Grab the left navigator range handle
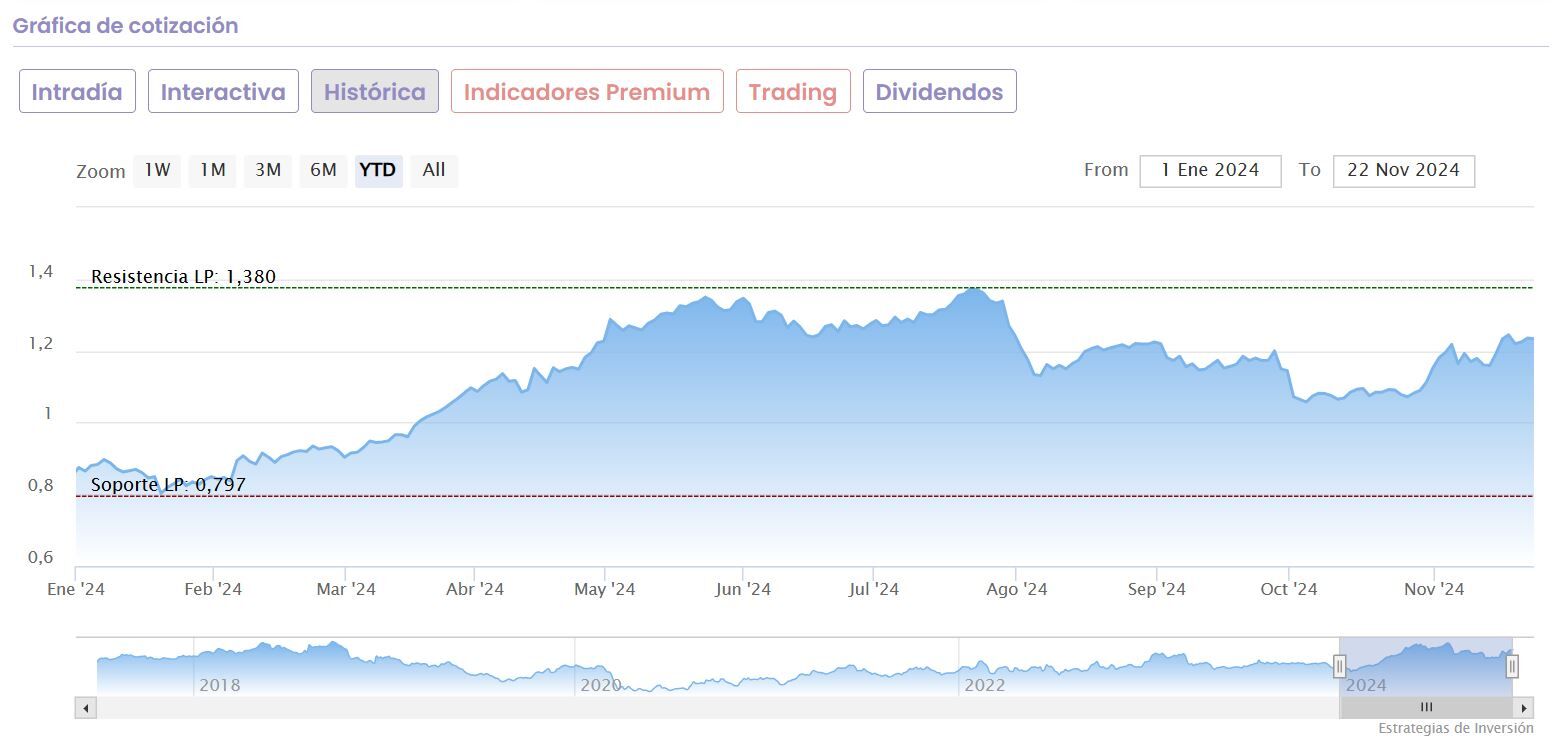1557x740 pixels. point(1340,666)
